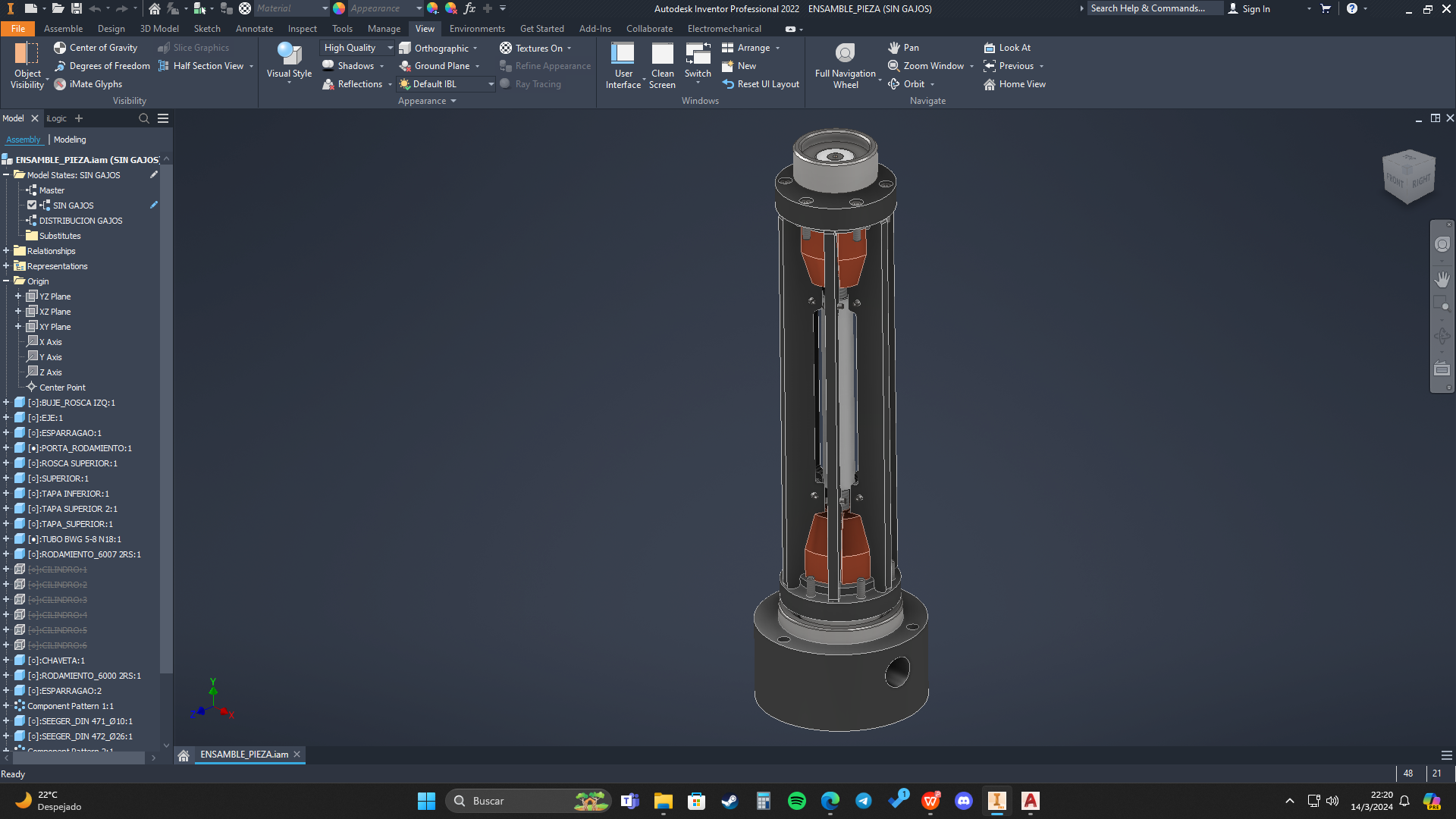Click the Look At icon
Viewport: 1456px width, 819px height.
click(x=990, y=48)
